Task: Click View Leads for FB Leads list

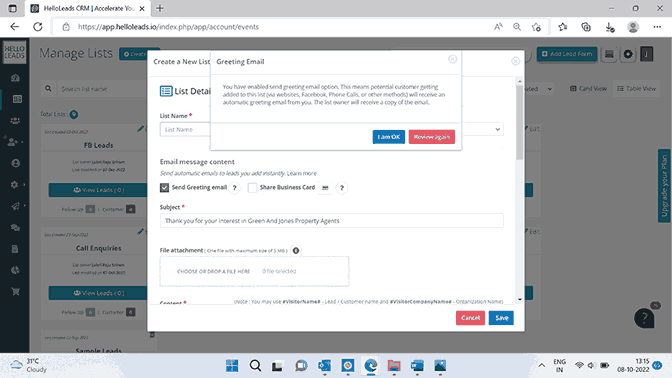Action: [98, 190]
